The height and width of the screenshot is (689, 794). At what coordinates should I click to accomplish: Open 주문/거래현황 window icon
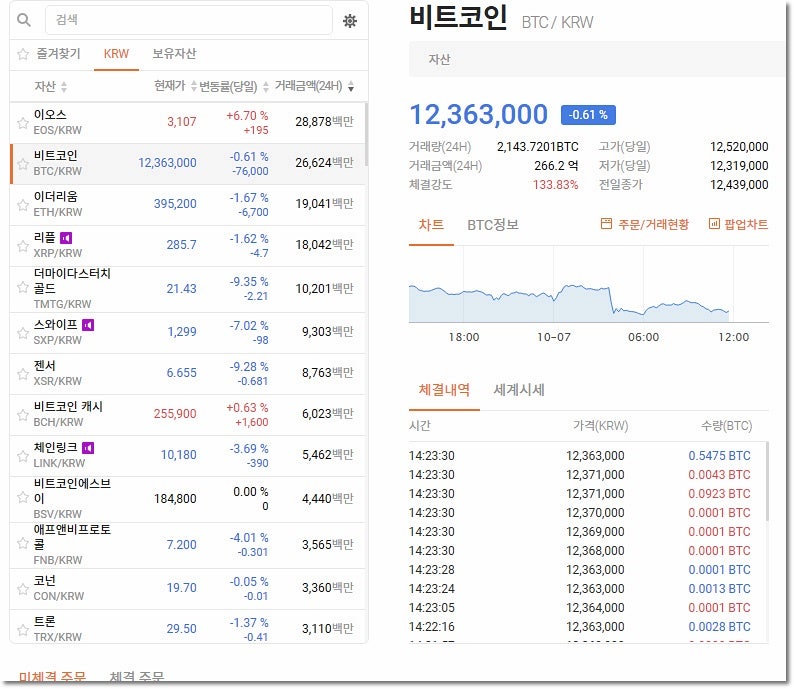click(606, 224)
